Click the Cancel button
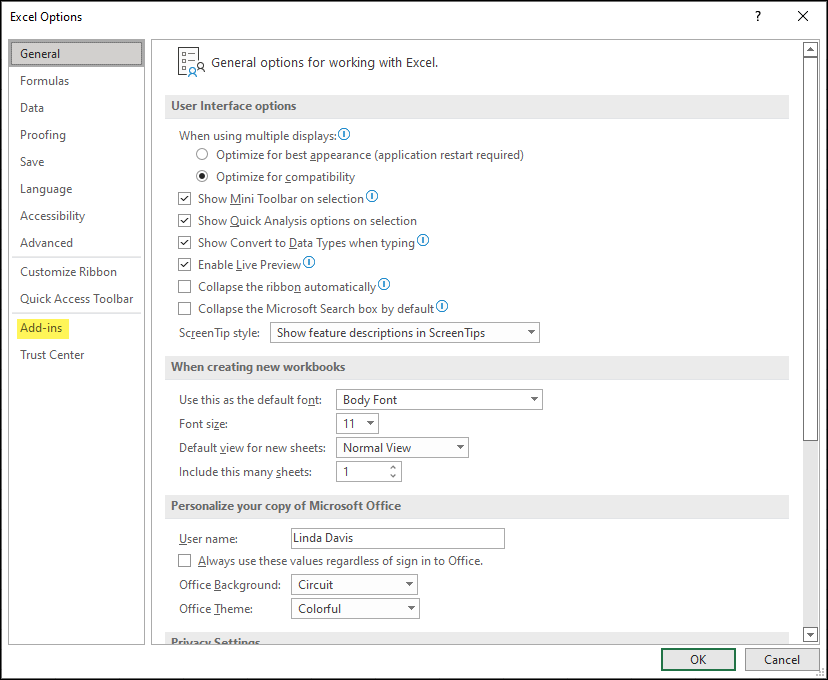828x680 pixels. 782,659
